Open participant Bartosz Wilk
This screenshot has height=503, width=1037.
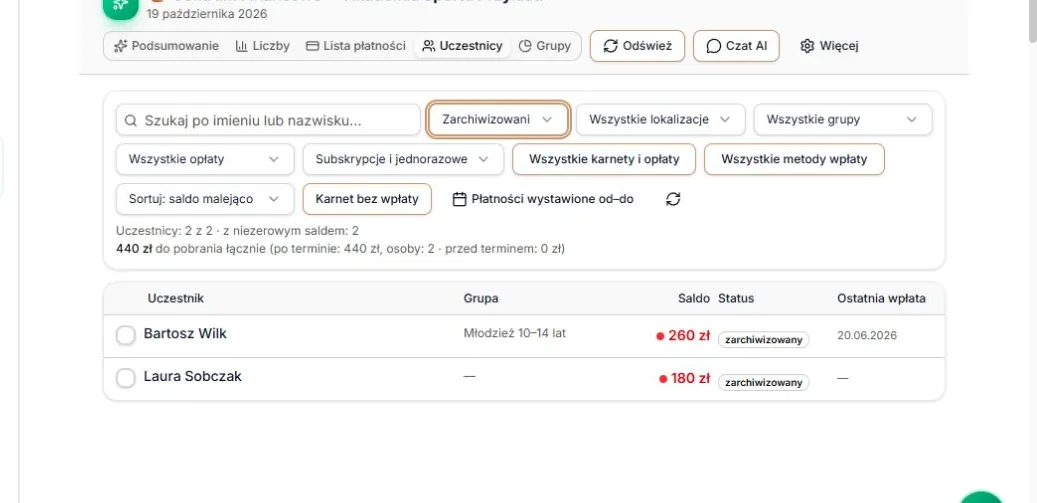pos(185,334)
